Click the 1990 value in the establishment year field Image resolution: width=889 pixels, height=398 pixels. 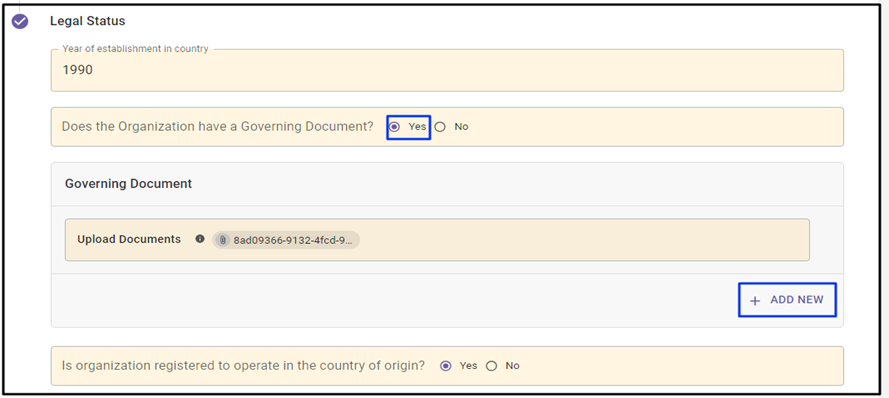pos(78,70)
